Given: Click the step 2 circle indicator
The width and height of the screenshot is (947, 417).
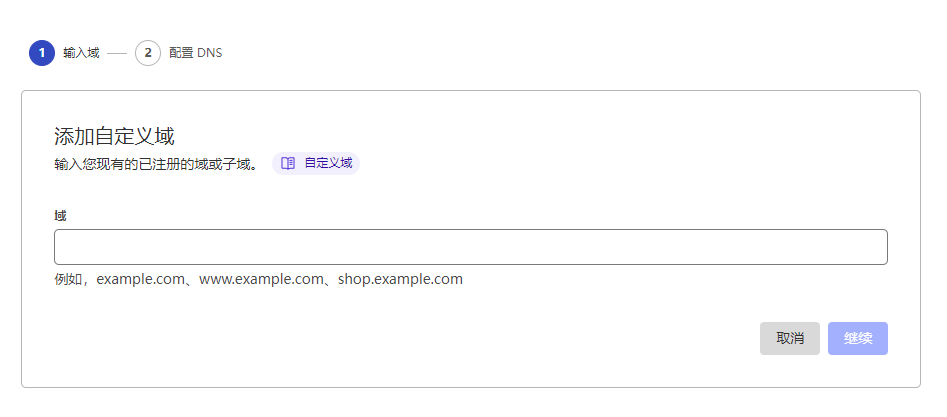Looking at the screenshot, I should point(148,53).
